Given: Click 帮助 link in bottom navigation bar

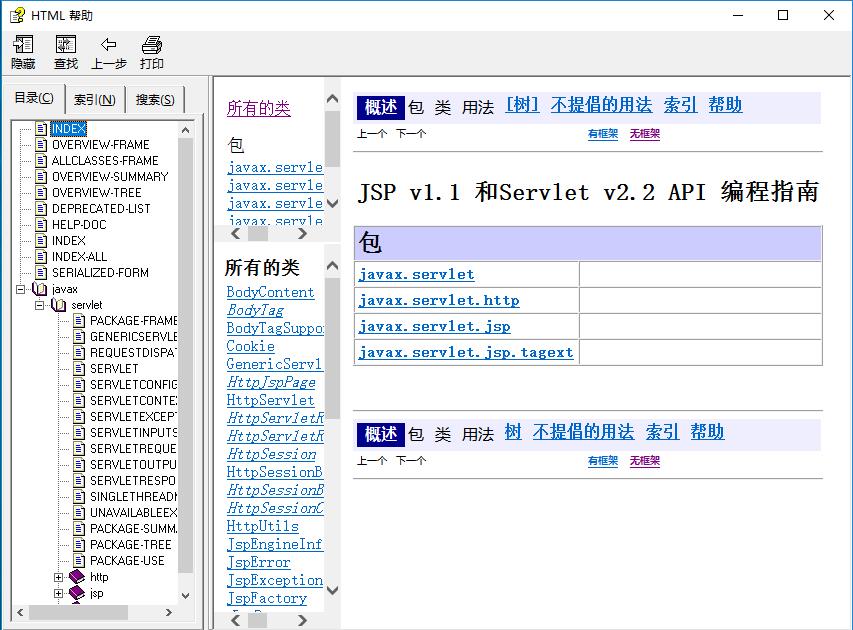Looking at the screenshot, I should point(707,432).
